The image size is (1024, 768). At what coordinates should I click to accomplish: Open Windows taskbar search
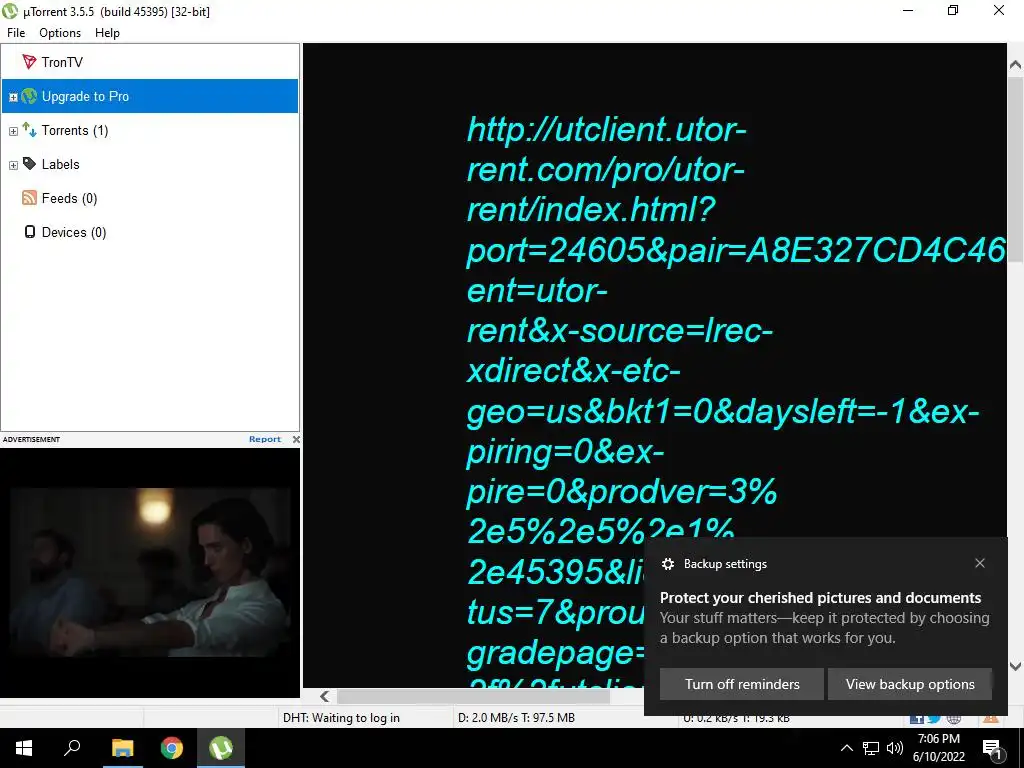coord(72,748)
